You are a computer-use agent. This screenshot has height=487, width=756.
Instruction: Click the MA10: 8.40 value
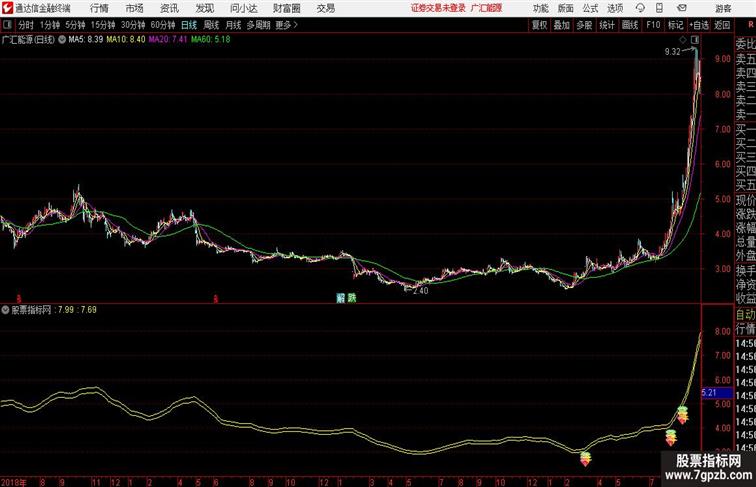pyautogui.click(x=126, y=39)
